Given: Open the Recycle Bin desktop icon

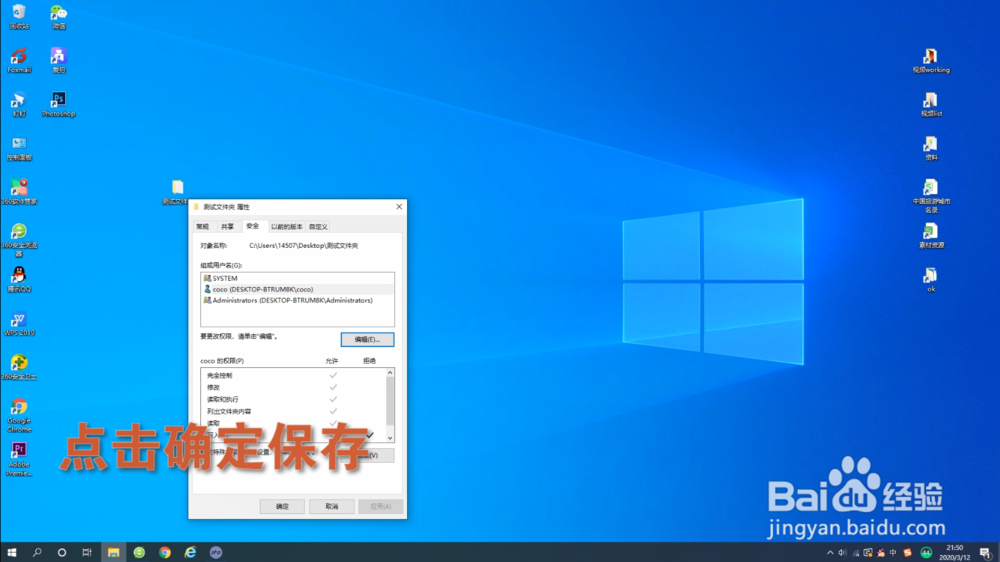Looking at the screenshot, I should pos(19,16).
